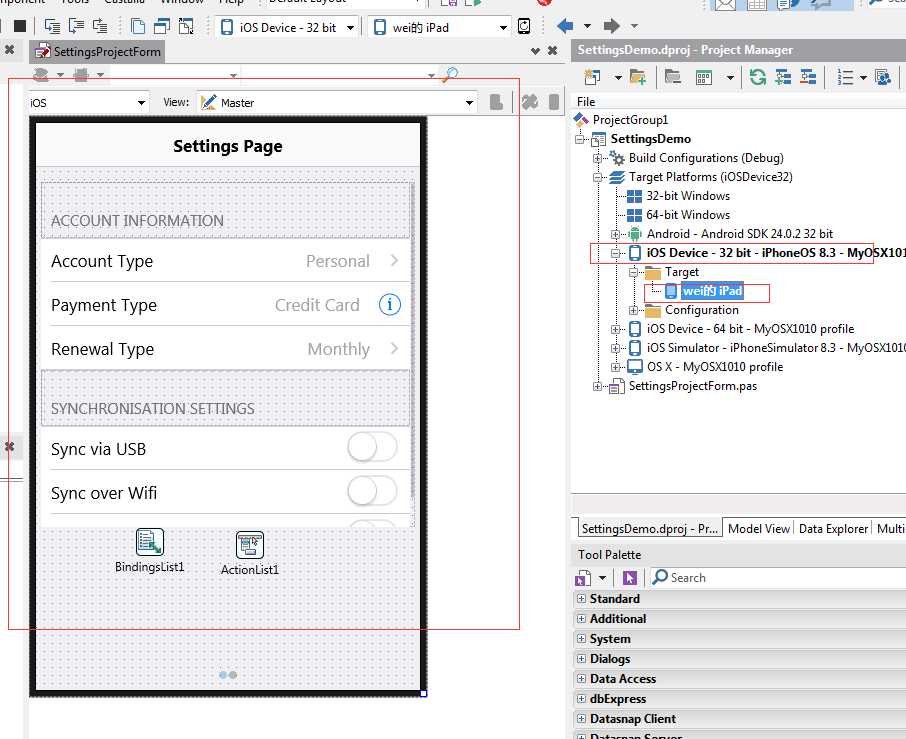Open the View Unit icon
Screen dimensions: 906x739
pyautogui.click(x=138, y=26)
